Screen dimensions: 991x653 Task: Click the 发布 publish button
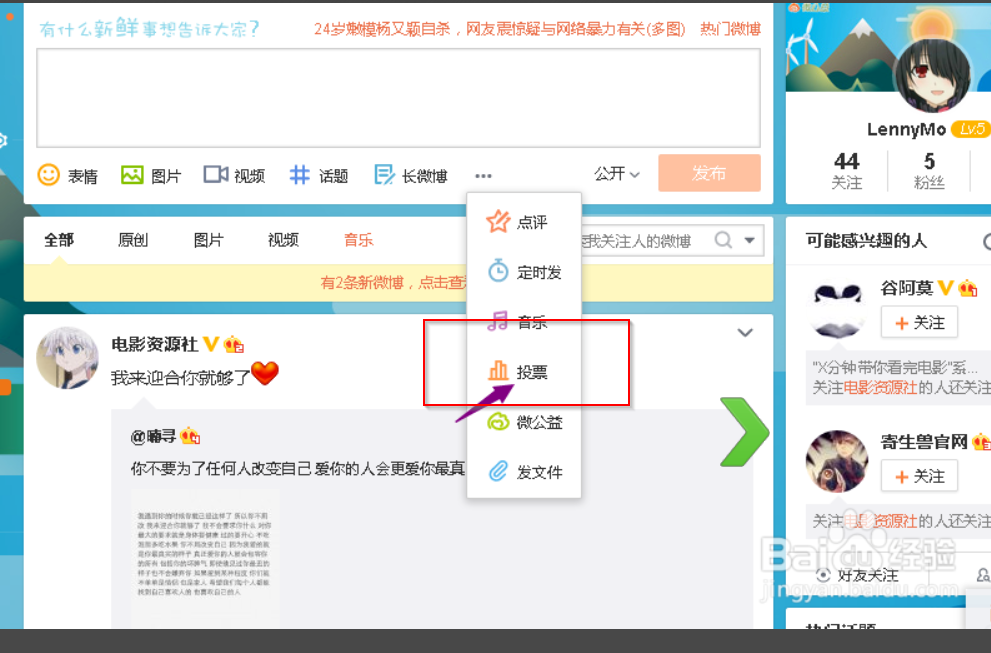point(709,173)
